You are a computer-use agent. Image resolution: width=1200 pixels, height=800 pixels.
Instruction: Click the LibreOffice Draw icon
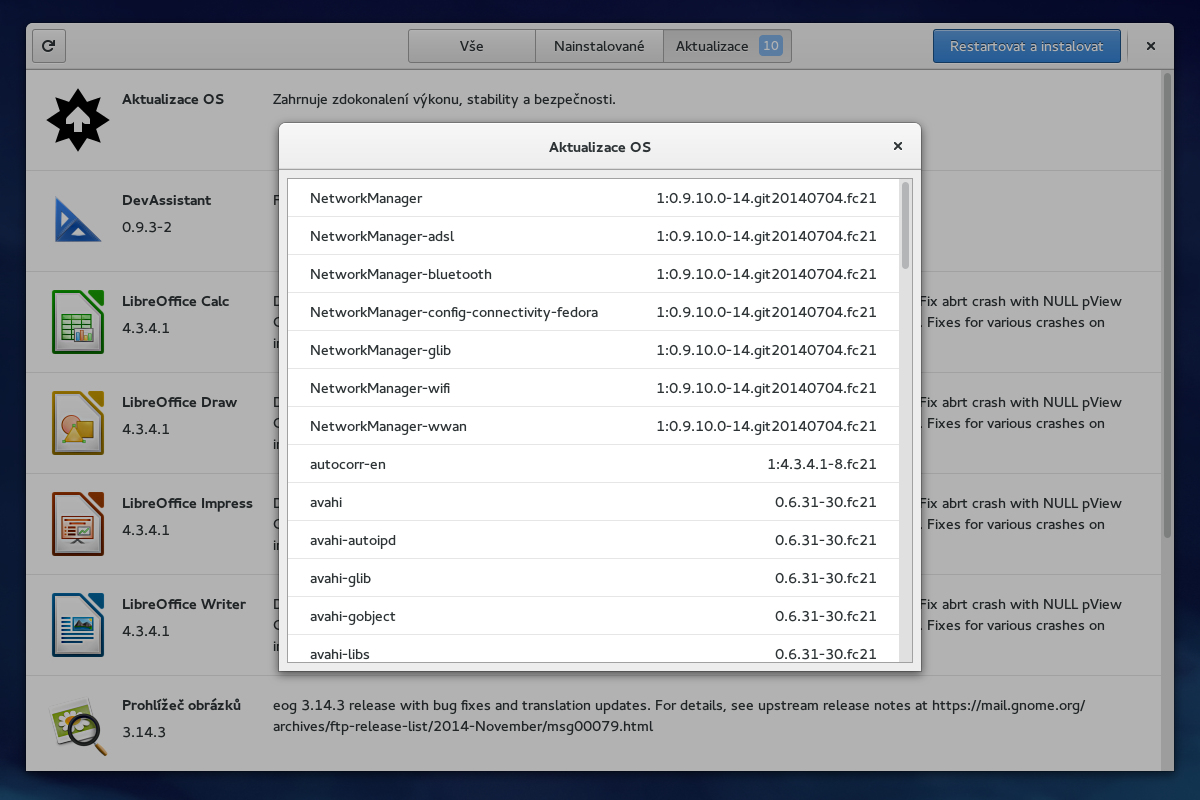[x=78, y=422]
